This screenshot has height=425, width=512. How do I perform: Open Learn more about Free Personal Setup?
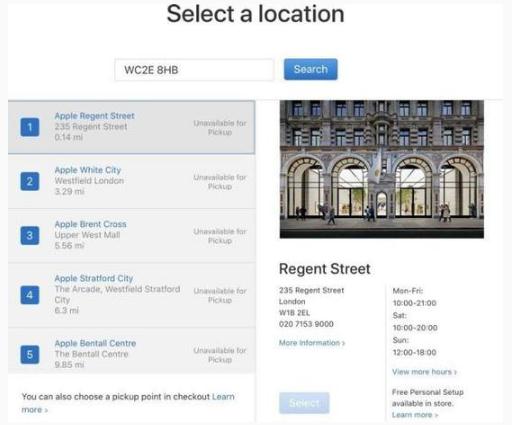(415, 415)
